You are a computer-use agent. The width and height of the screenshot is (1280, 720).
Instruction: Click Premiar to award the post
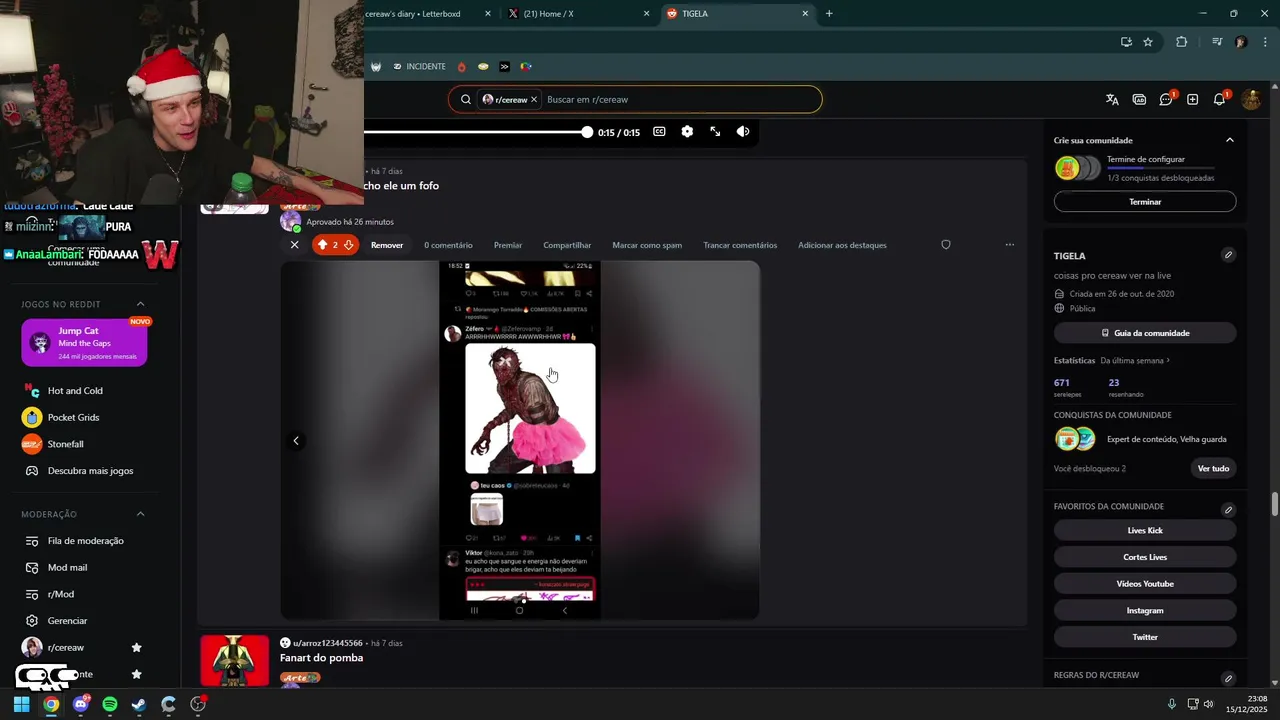508,245
